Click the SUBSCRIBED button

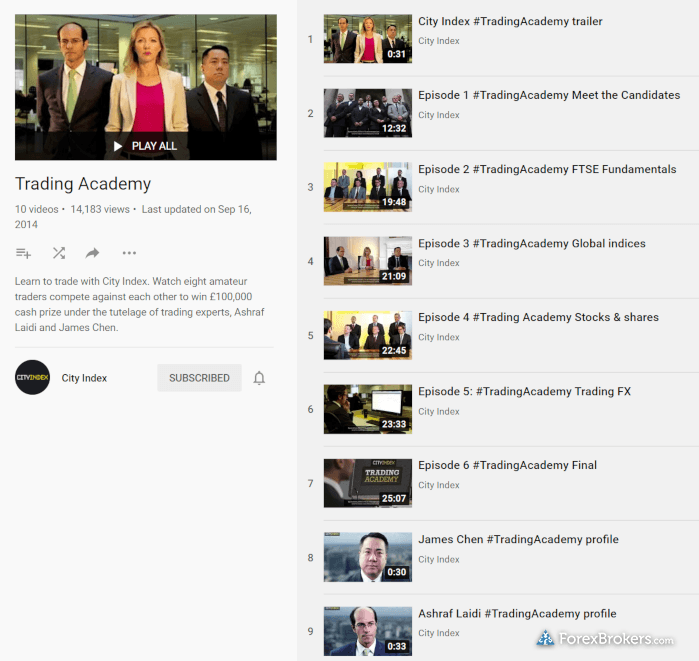point(199,378)
